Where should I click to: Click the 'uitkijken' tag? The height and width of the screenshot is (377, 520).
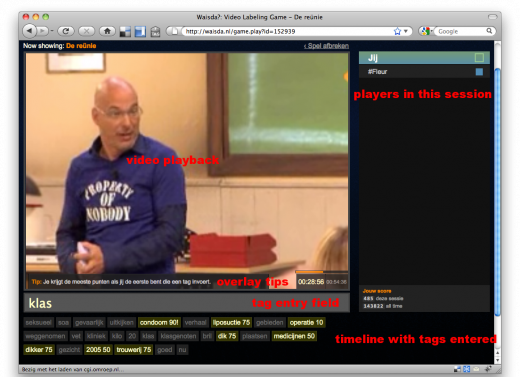click(121, 322)
